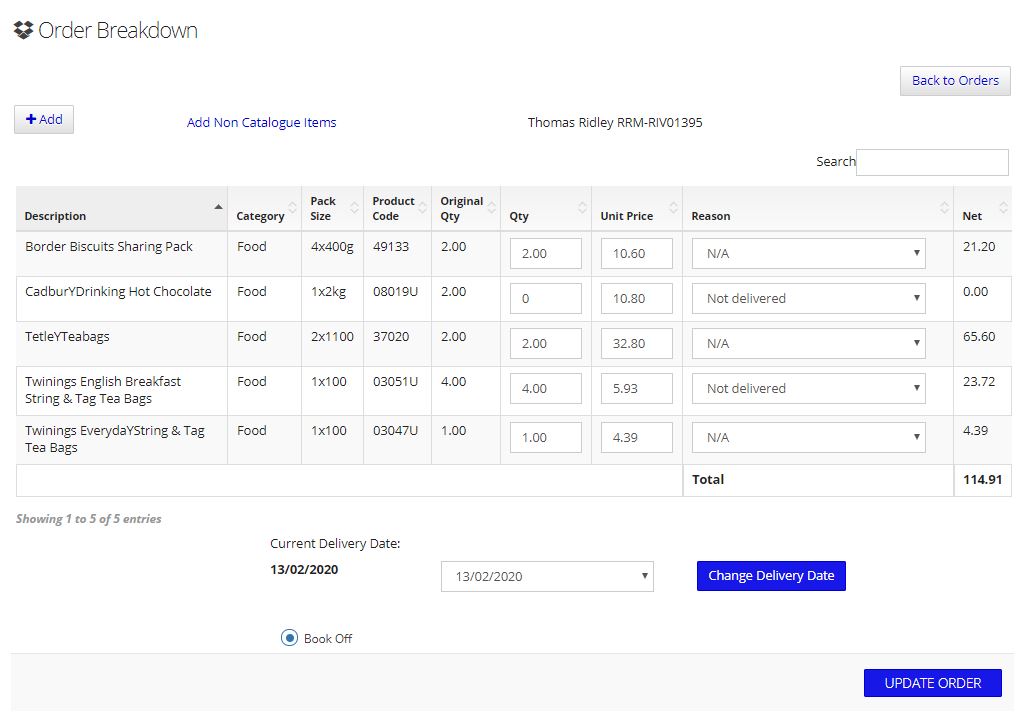The height and width of the screenshot is (723, 1024).
Task: Open Reason dropdown for Twinings English Breakfast
Action: pyautogui.click(x=808, y=389)
